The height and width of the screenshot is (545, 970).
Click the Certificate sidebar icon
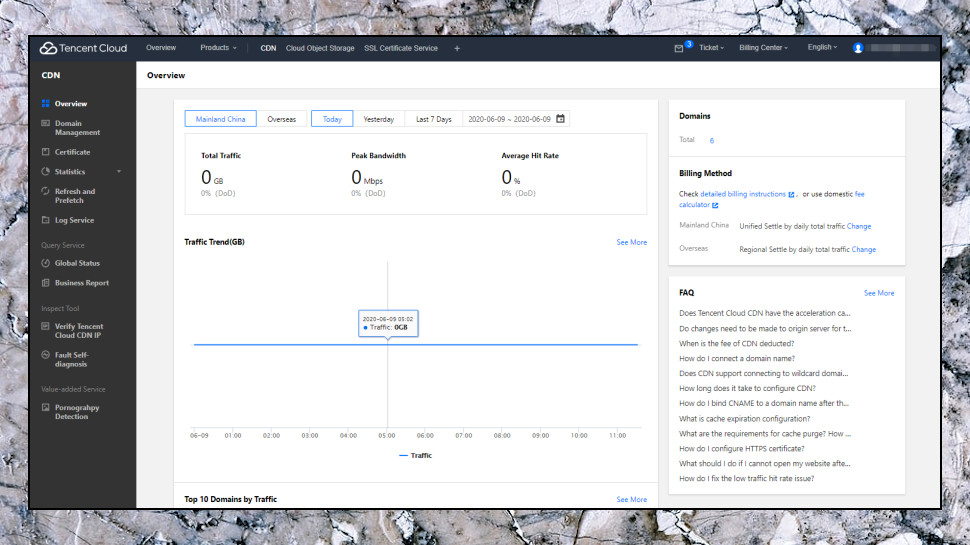click(x=45, y=152)
